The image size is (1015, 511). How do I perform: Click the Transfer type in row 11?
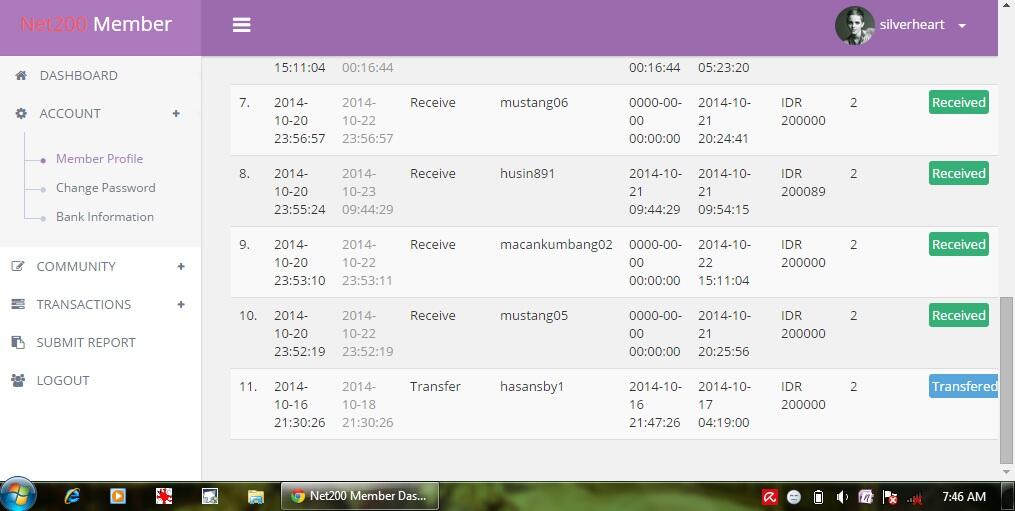(435, 387)
